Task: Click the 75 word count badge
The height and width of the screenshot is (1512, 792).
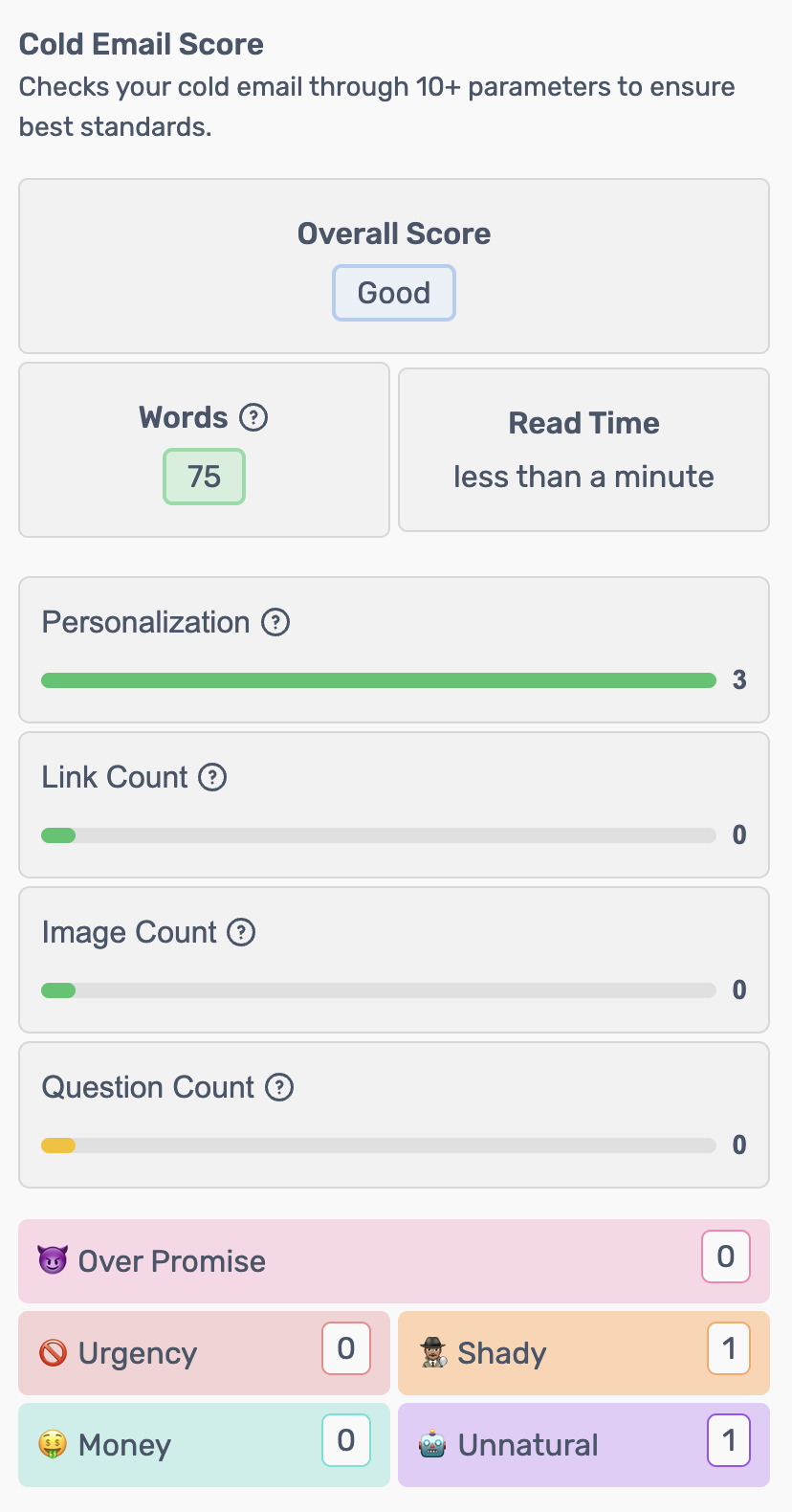Action: pos(204,477)
